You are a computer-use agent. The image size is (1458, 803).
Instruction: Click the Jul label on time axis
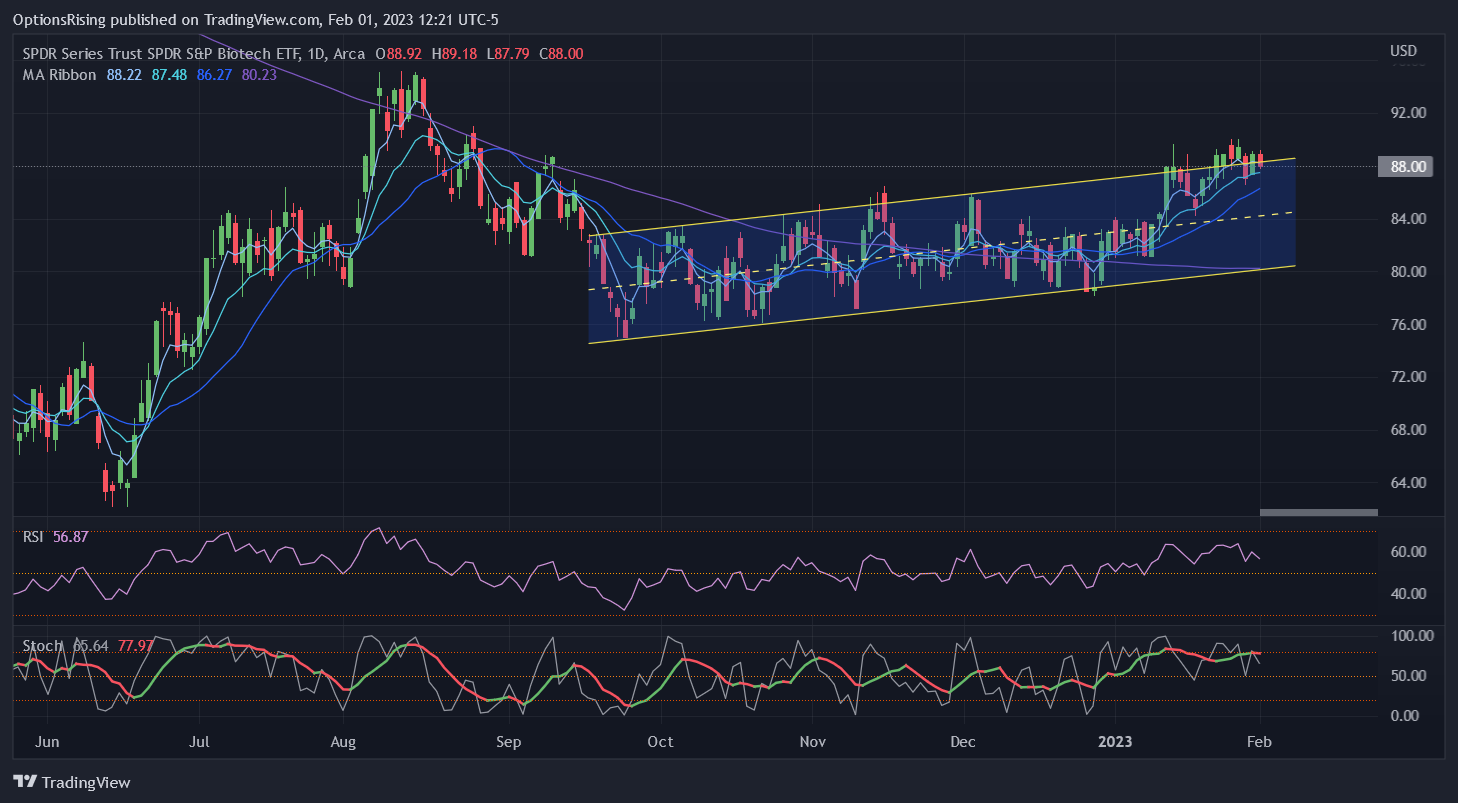[199, 742]
